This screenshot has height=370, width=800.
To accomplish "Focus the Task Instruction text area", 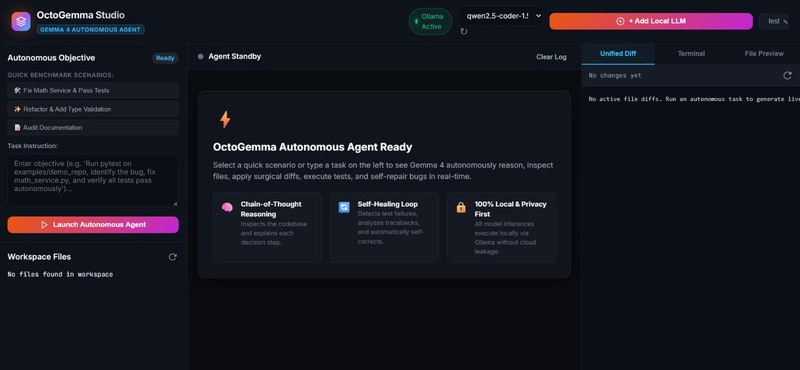I will pyautogui.click(x=93, y=180).
